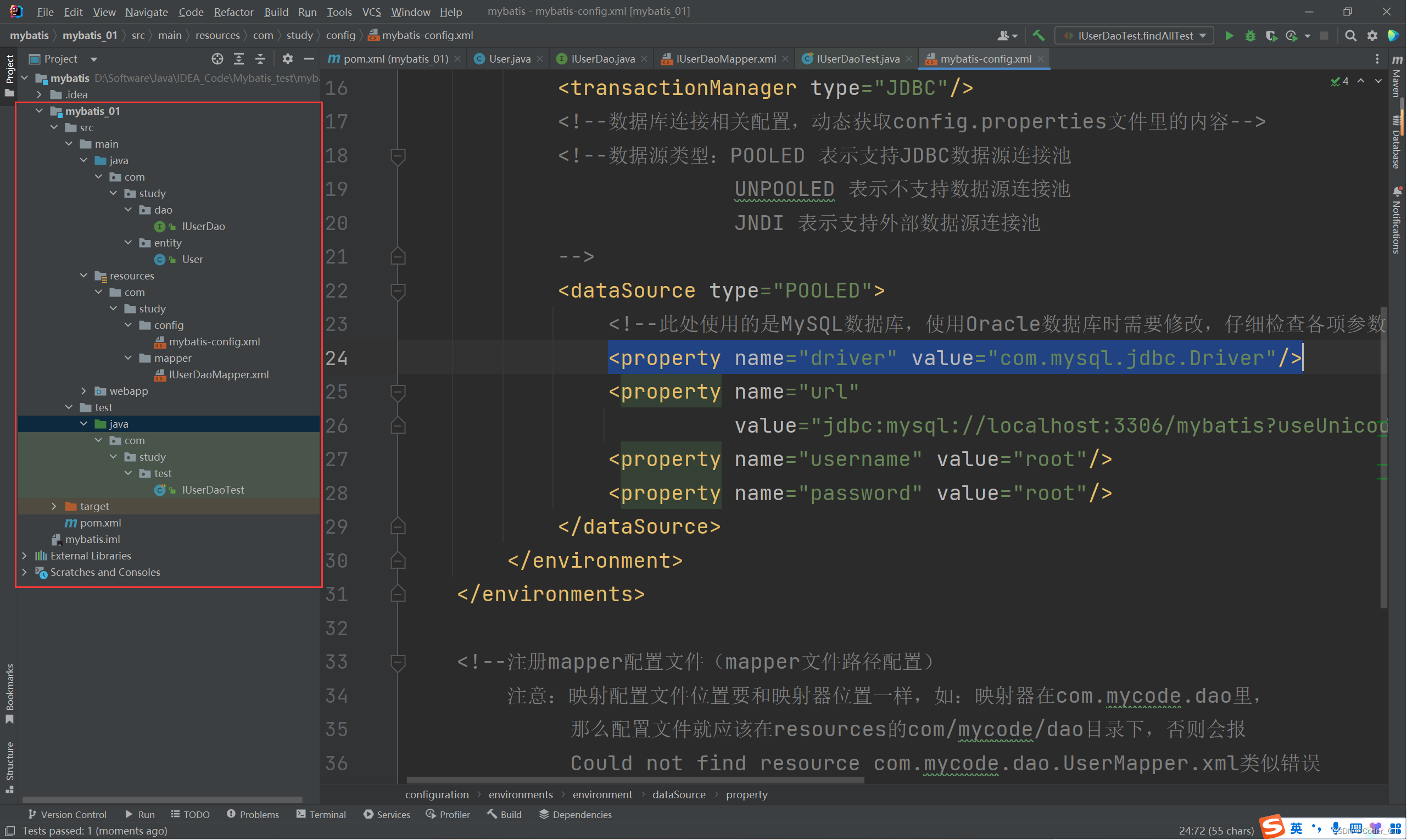Click the editor horizontal scrollbar

click(x=635, y=780)
